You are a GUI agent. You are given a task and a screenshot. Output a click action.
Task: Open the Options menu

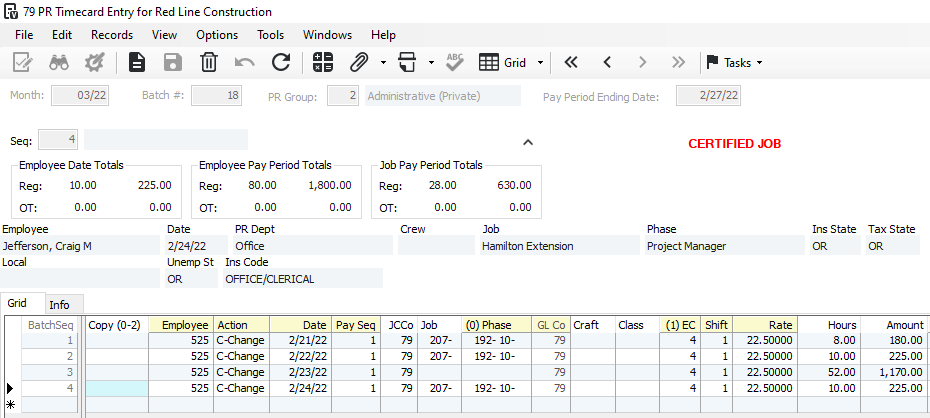pos(217,35)
